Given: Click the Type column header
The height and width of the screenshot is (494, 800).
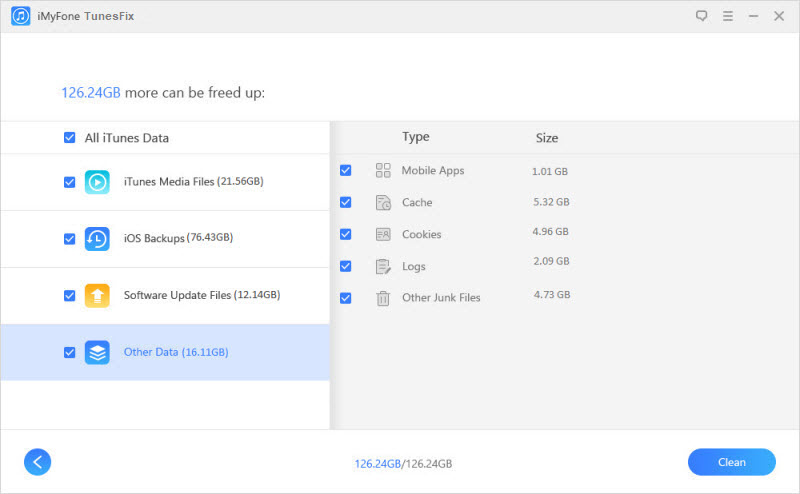Looking at the screenshot, I should [415, 137].
